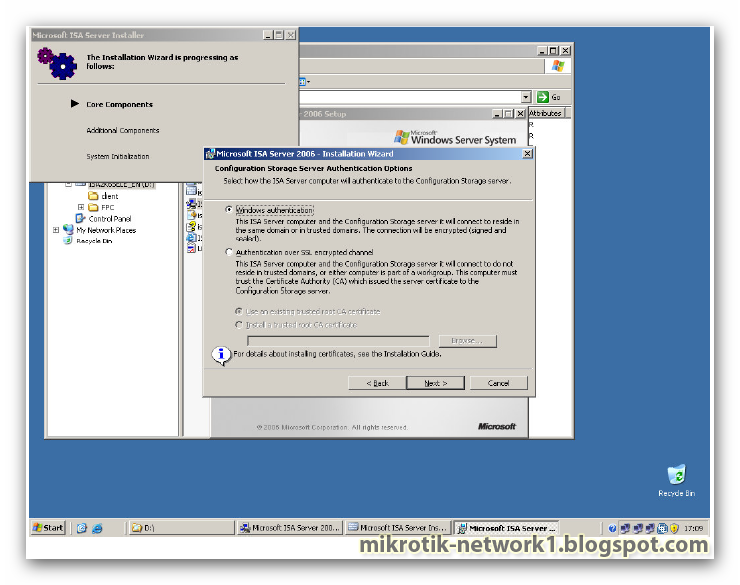Choose Use an existing trusted root CA certificate

pos(239,311)
